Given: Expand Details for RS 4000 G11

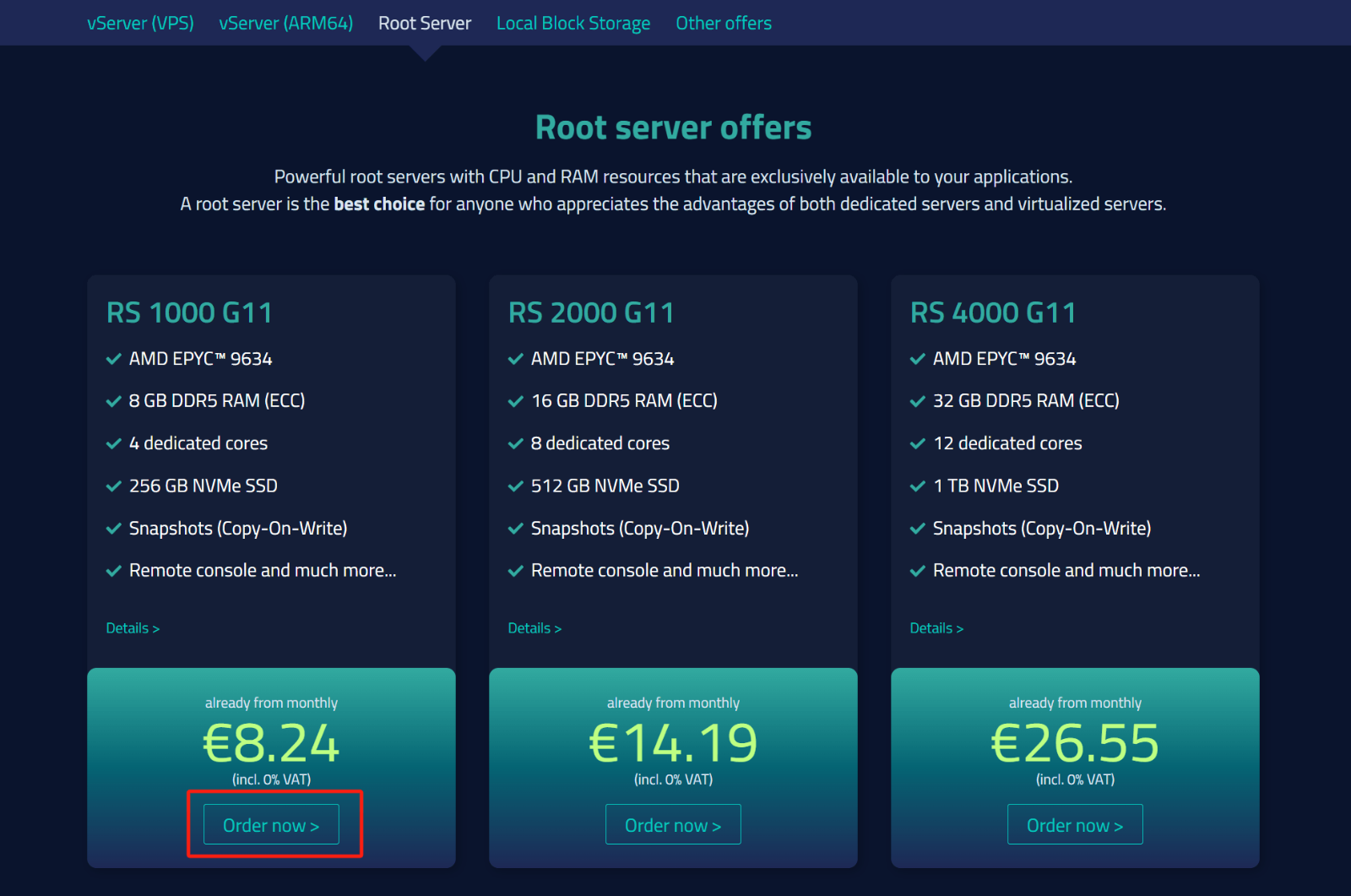Looking at the screenshot, I should (x=936, y=628).
